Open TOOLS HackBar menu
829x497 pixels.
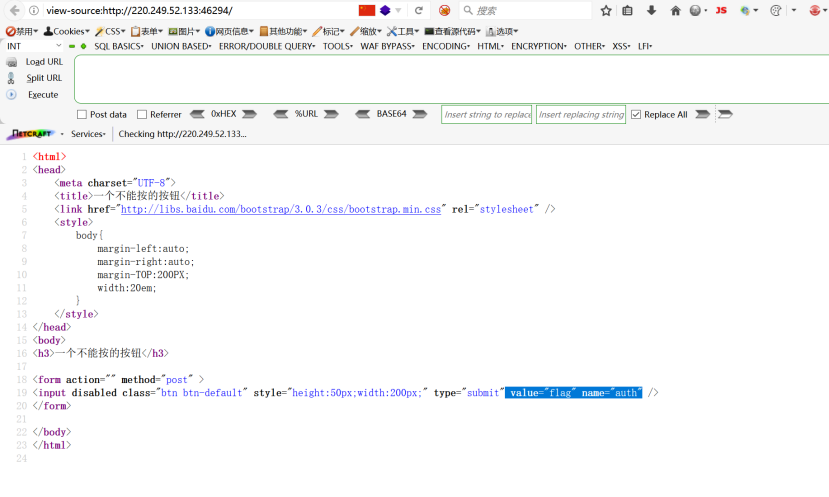point(338,46)
